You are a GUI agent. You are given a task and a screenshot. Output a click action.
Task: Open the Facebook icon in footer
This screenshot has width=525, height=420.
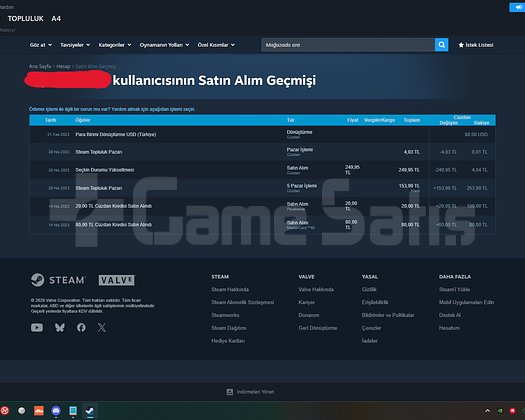(81, 327)
